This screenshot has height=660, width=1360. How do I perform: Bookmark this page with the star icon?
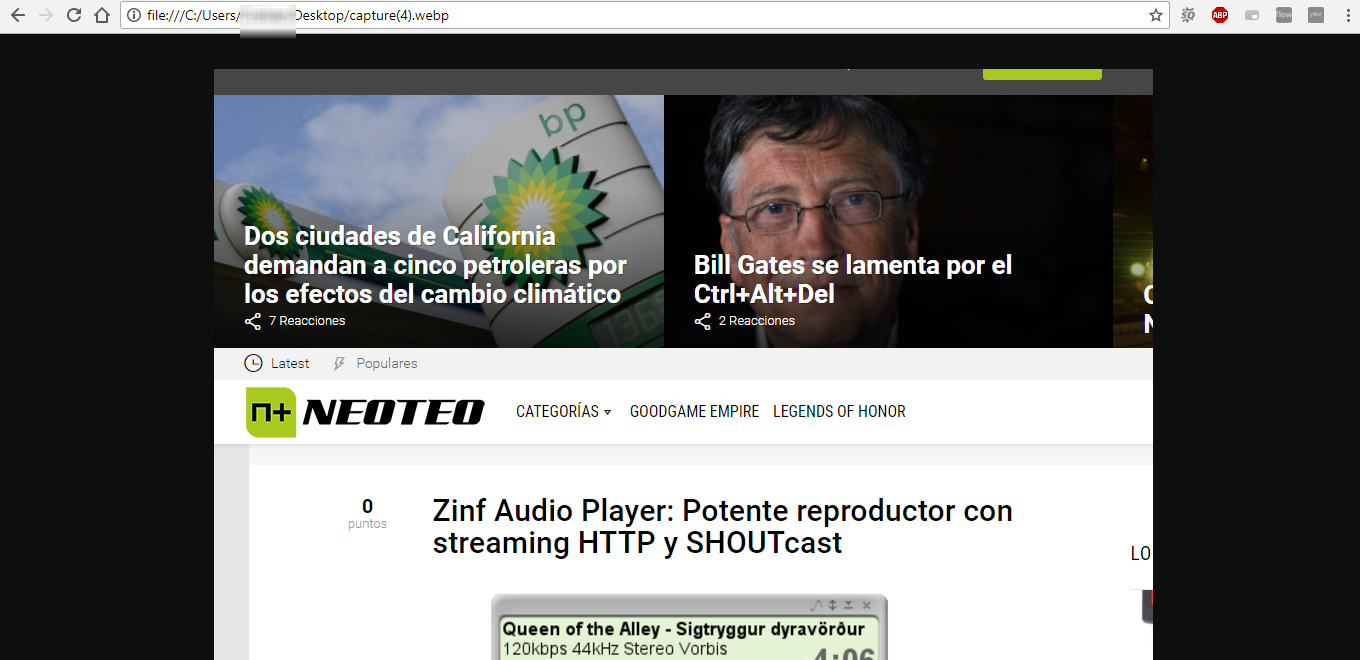[1156, 15]
